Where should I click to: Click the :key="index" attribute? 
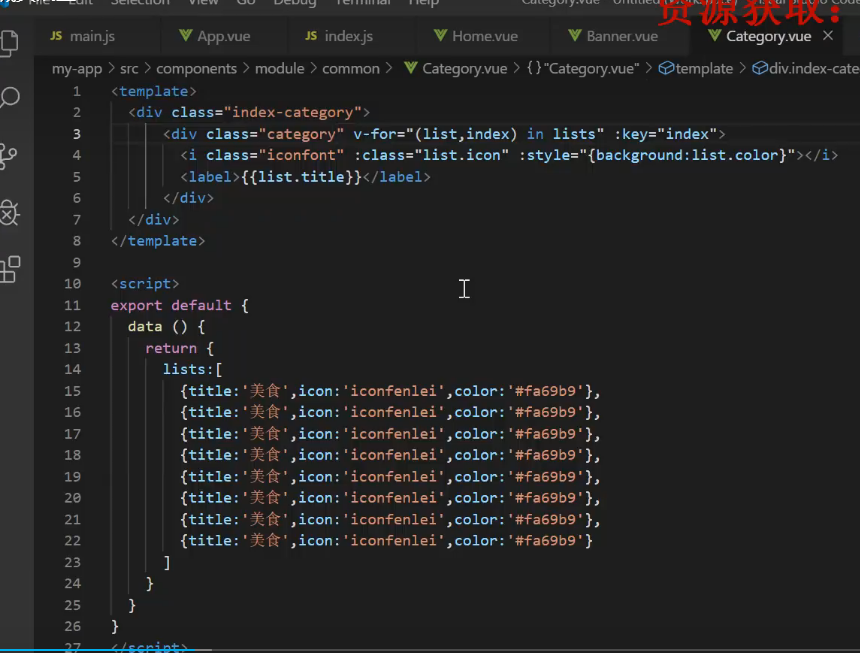point(665,134)
